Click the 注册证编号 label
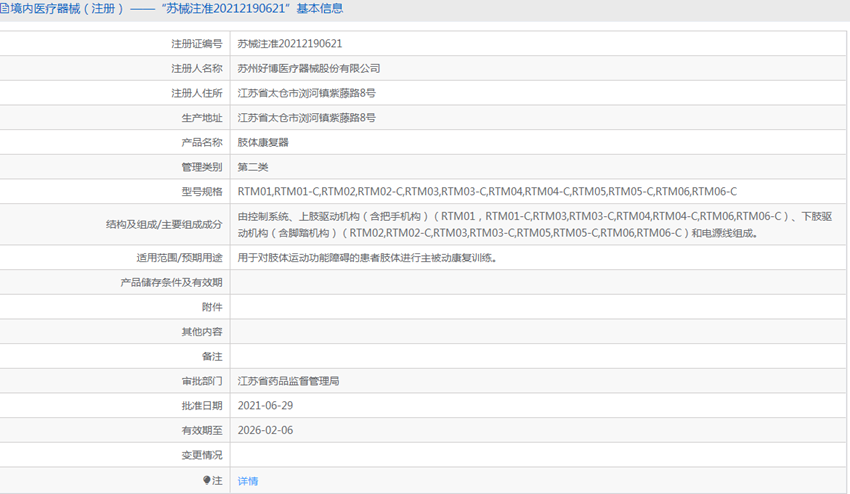This screenshot has height=494, width=850. 197,44
